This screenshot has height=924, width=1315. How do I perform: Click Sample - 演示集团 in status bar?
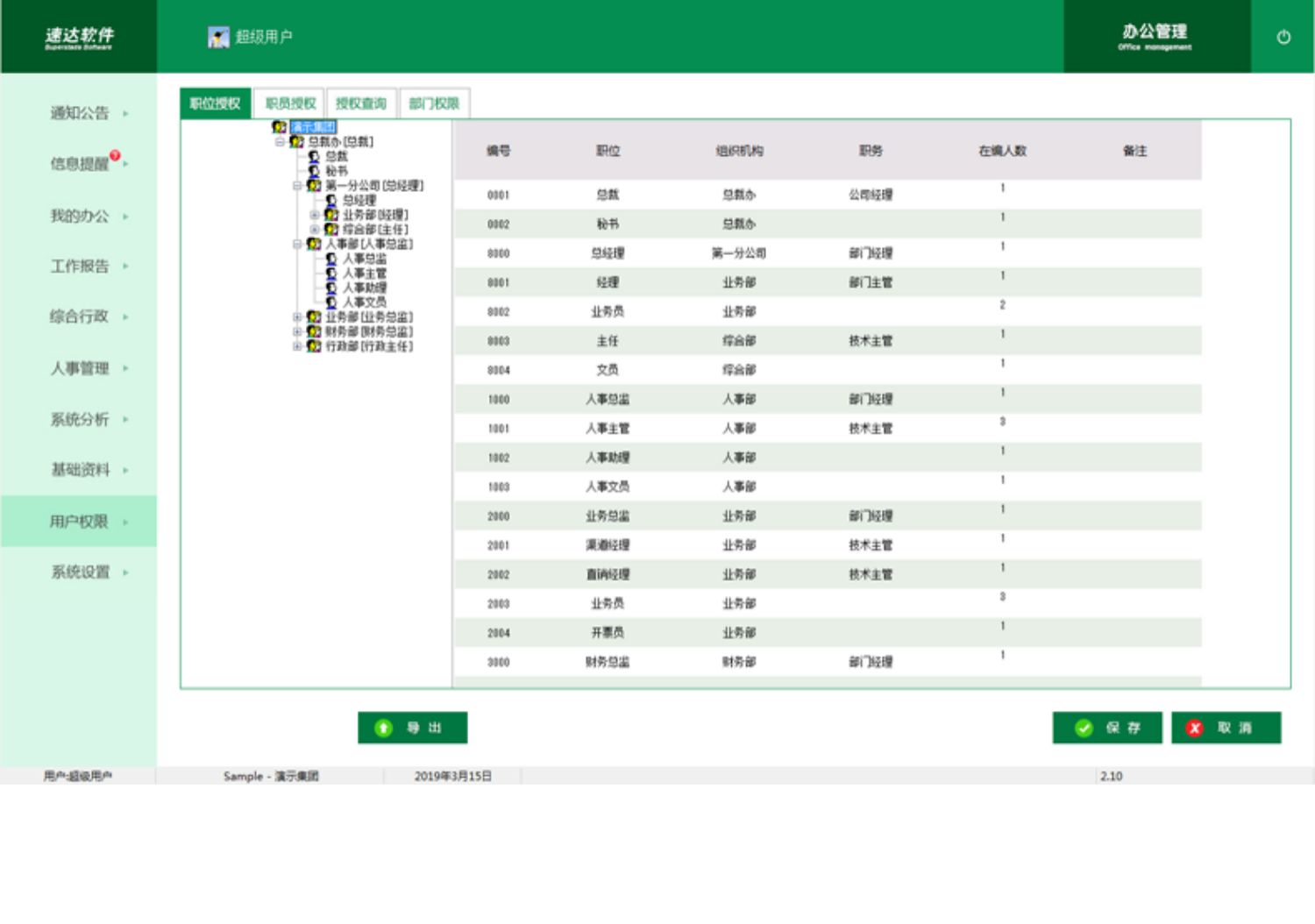271,776
